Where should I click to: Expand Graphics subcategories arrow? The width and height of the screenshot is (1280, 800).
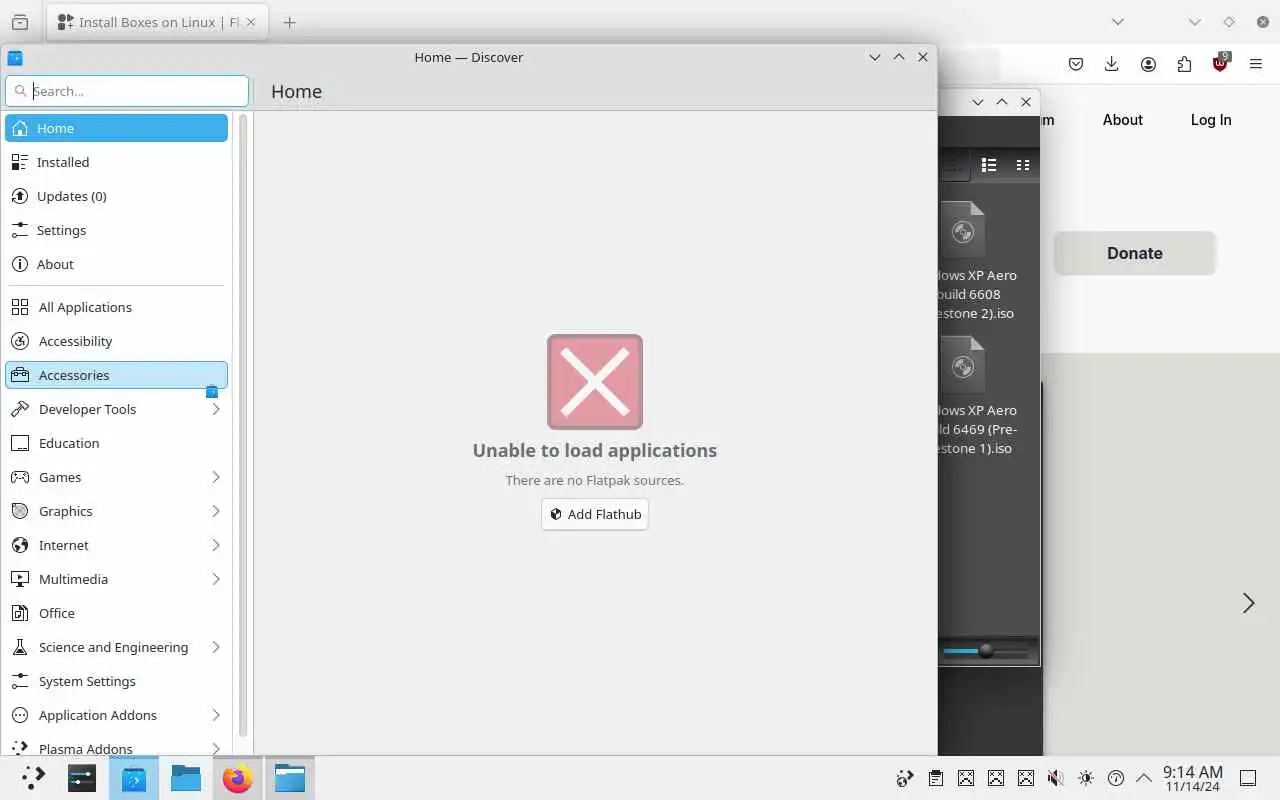(215, 511)
